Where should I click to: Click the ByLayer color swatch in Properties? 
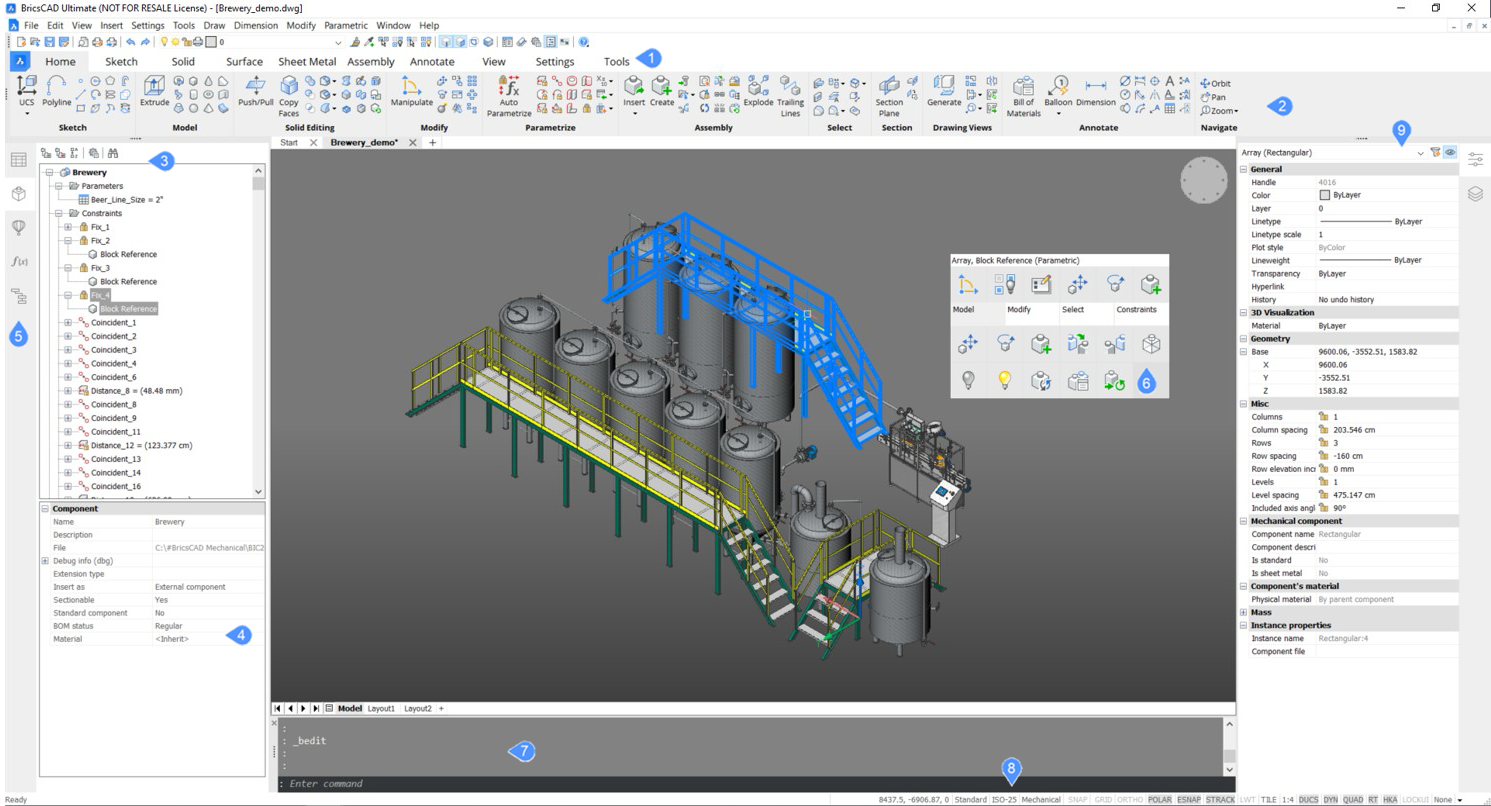click(1325, 196)
